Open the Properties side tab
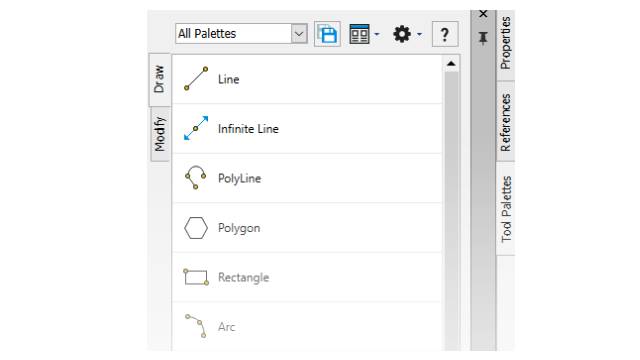This screenshot has width=640, height=360. click(x=505, y=43)
